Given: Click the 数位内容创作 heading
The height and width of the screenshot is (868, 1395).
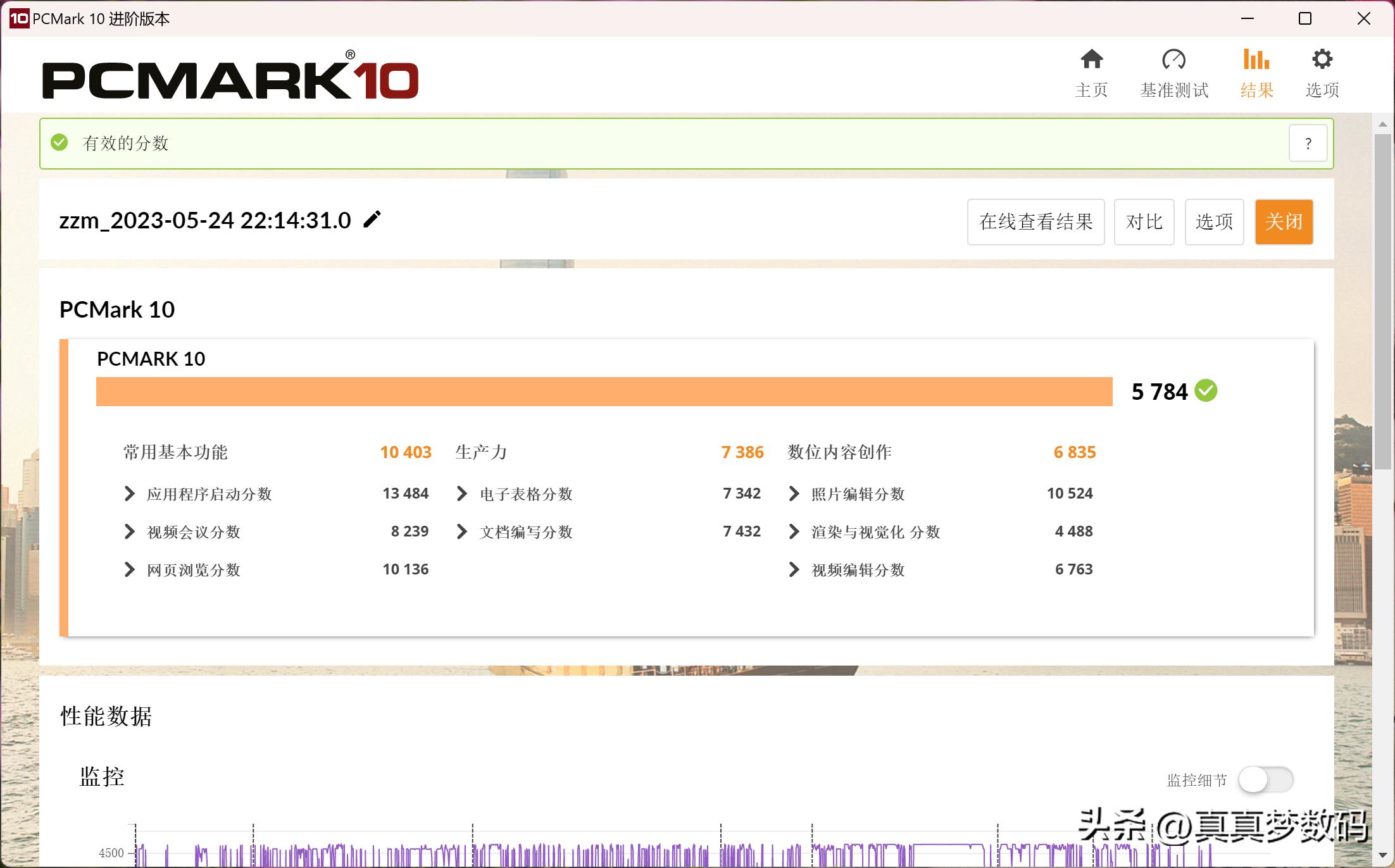Looking at the screenshot, I should click(x=839, y=452).
